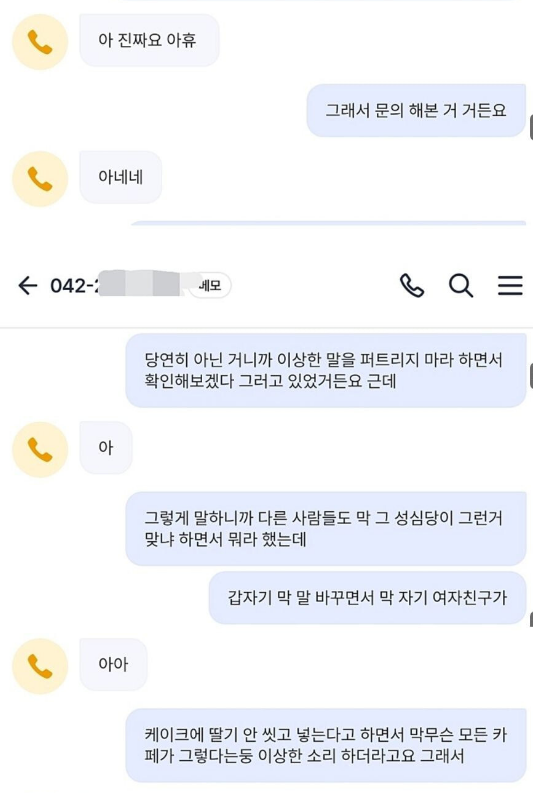Tap the back arrow beside 042 number

coord(28,286)
